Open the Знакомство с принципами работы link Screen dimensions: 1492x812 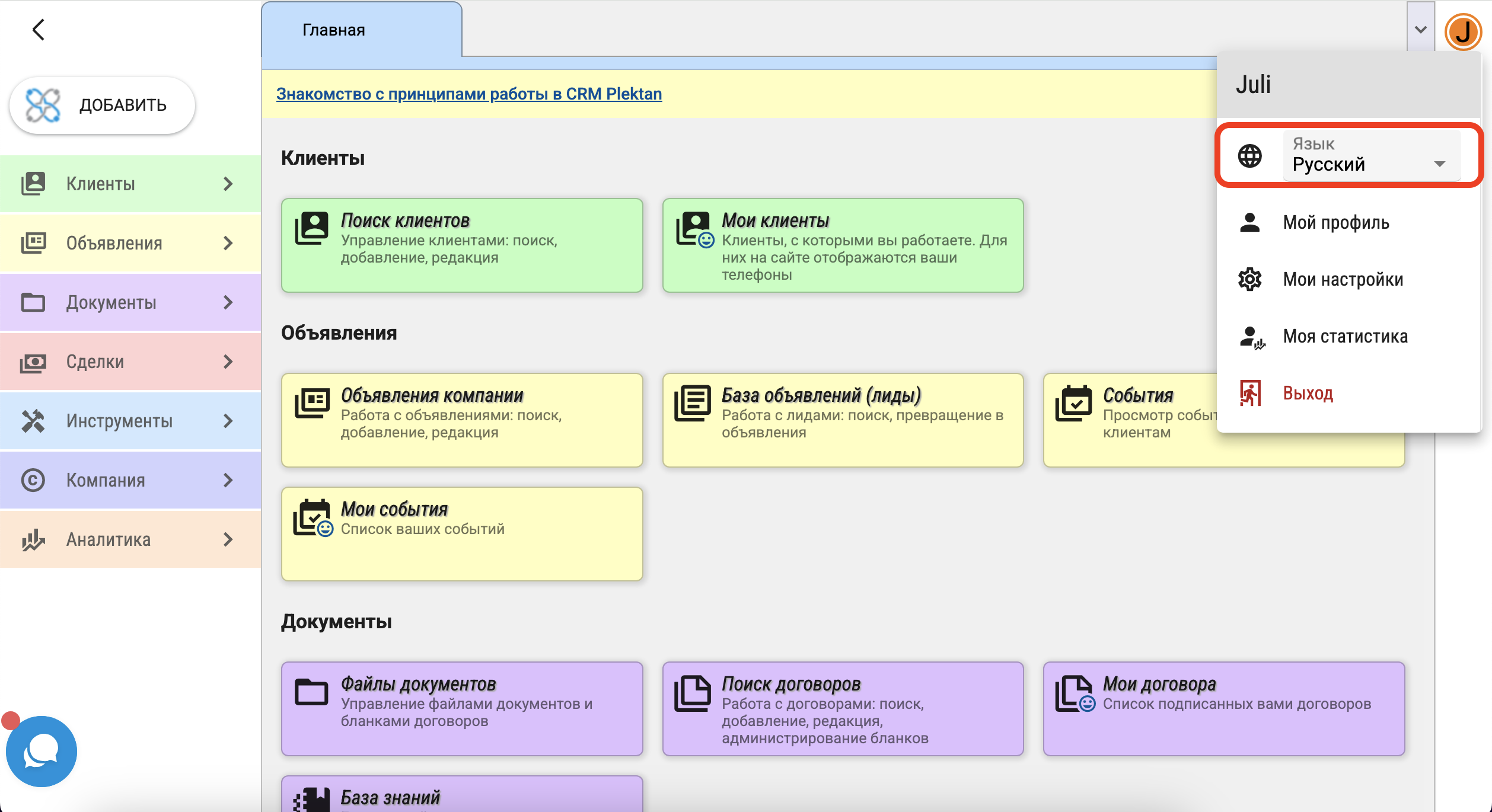468,94
